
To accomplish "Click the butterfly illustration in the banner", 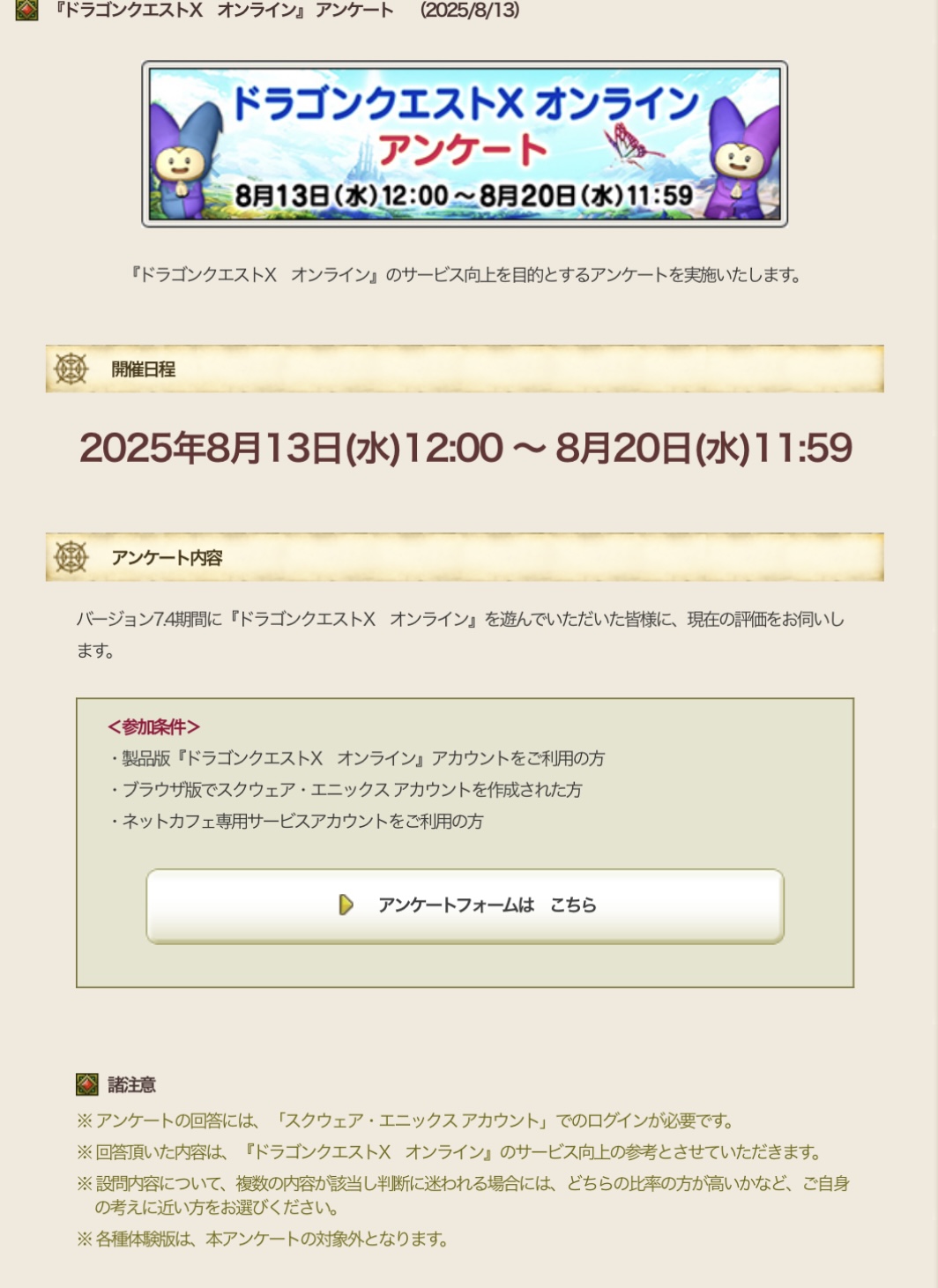I will click(630, 145).
